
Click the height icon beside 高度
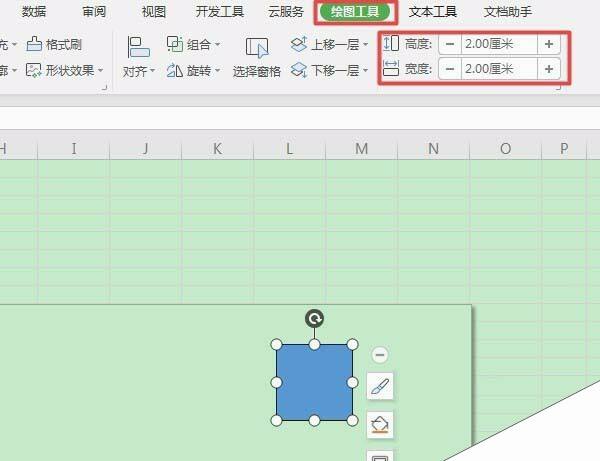pos(391,44)
